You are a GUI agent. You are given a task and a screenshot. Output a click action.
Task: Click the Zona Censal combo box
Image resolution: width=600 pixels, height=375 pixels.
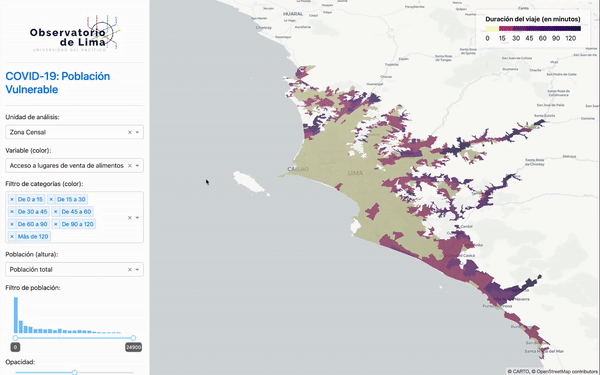point(74,132)
